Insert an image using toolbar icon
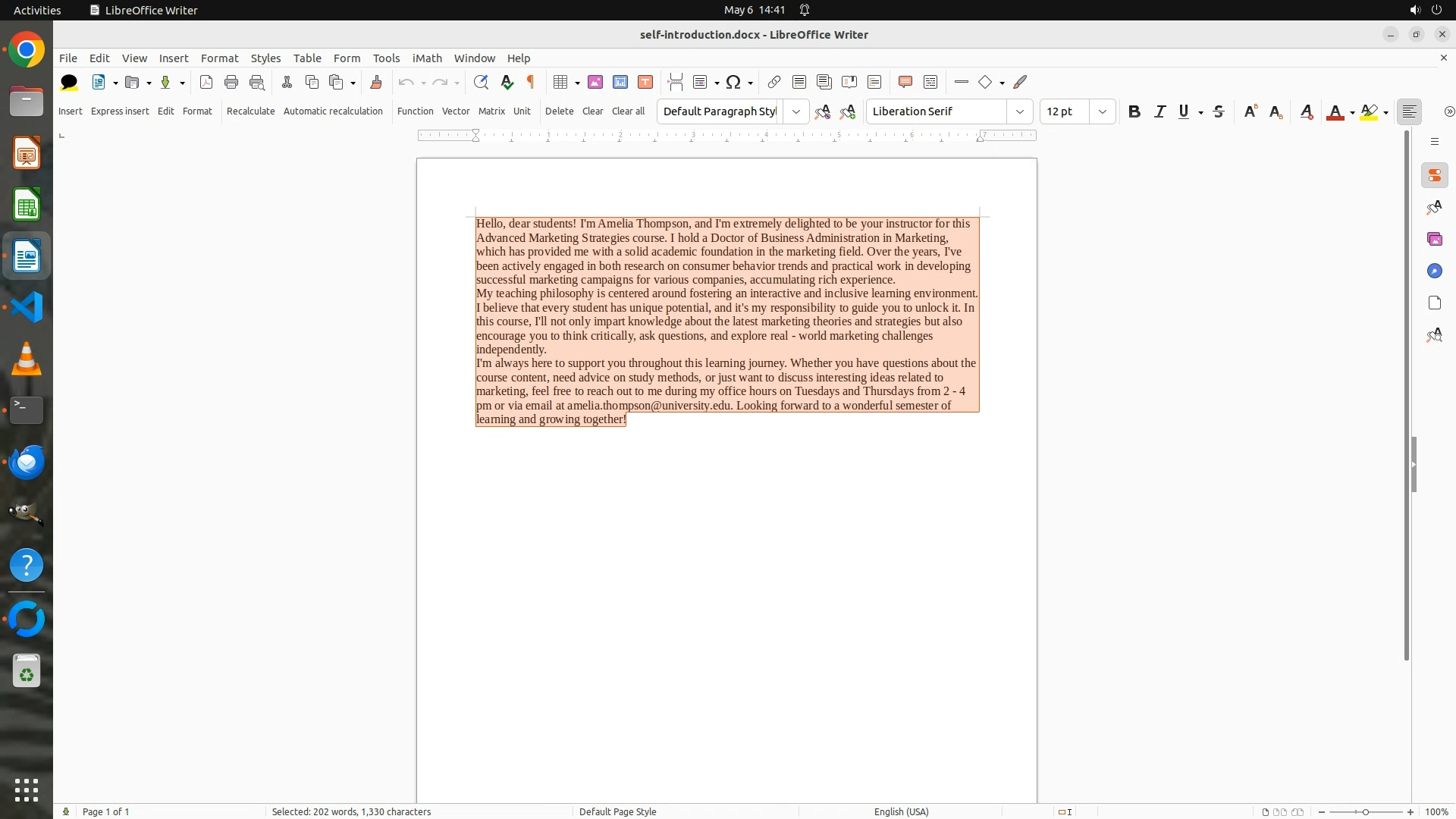1456x819 pixels. [595, 82]
